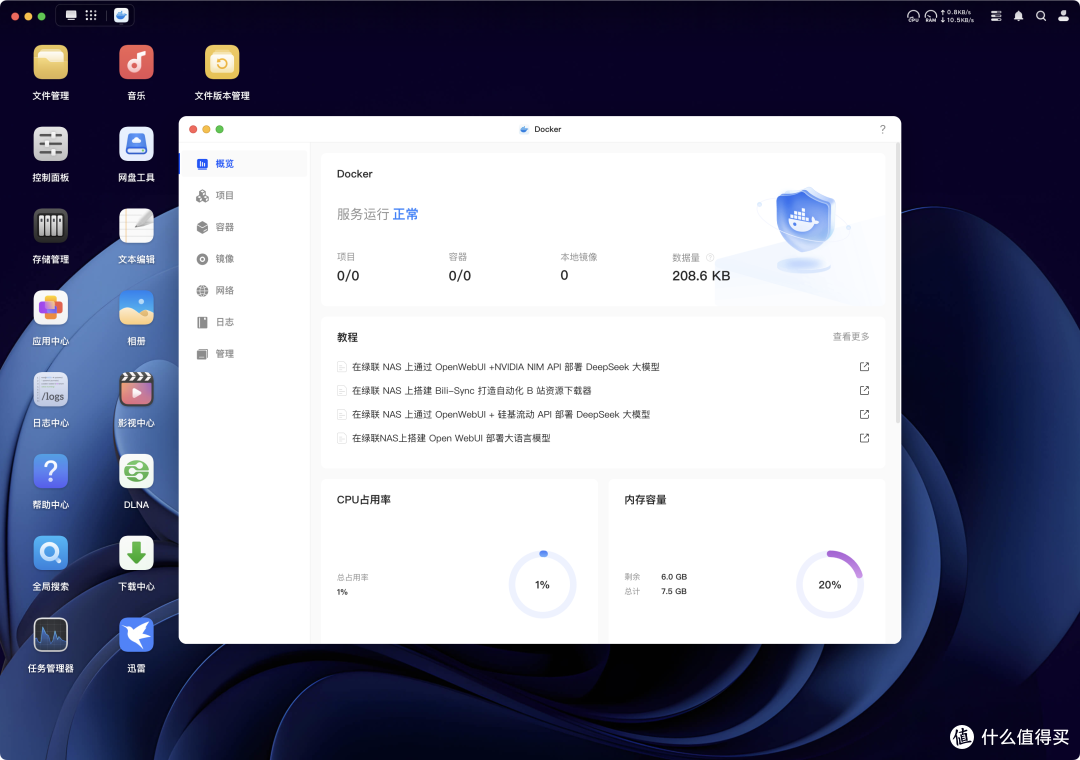Open the 文件管理 desktop app
1080x760 pixels.
[50, 63]
